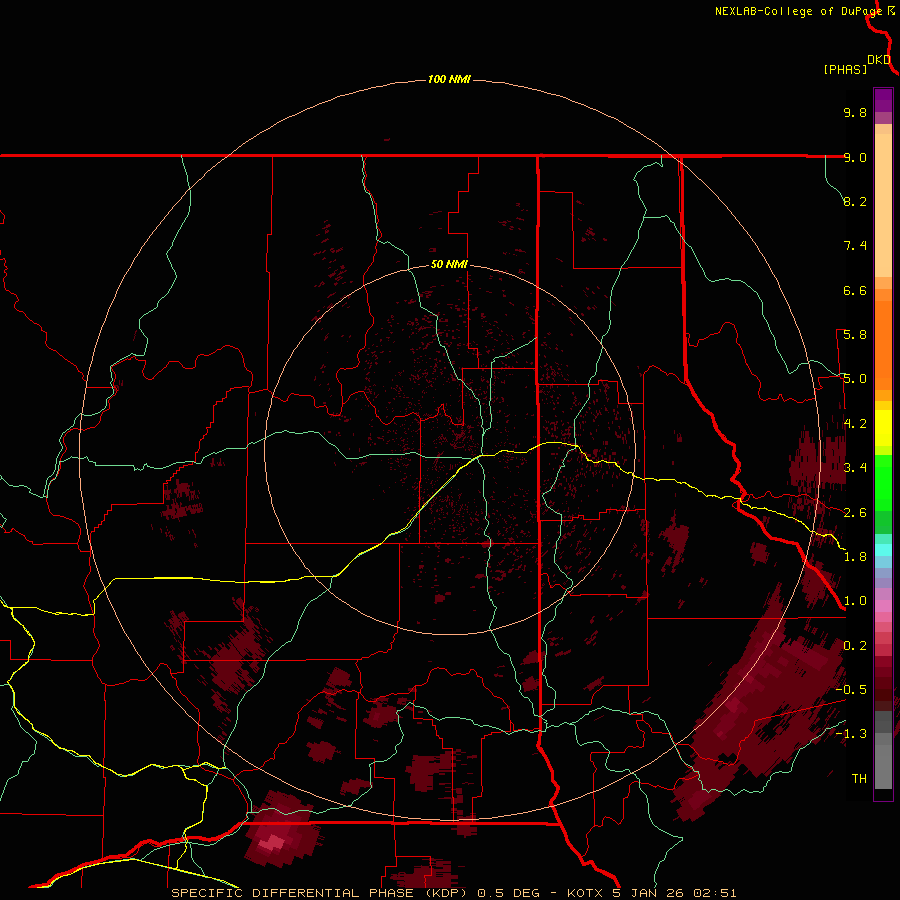
Task: Click the 6.6 scale value
Action: [x=855, y=290]
